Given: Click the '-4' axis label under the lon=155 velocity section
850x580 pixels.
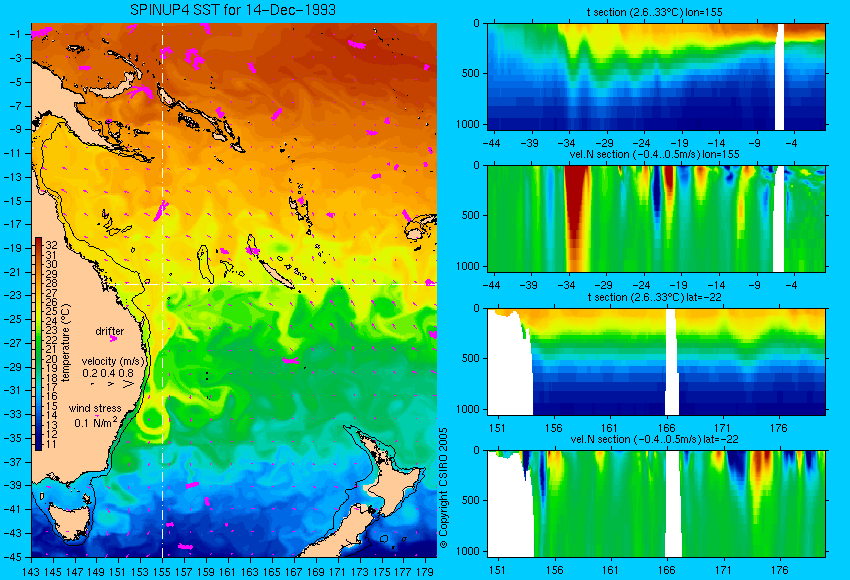Looking at the screenshot, I should click(x=791, y=285).
